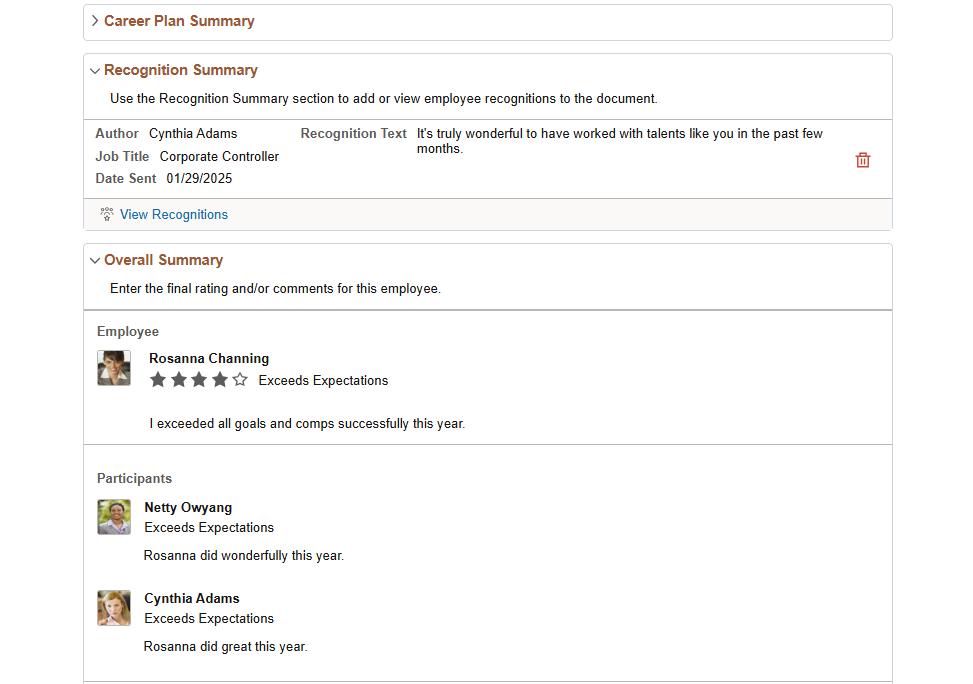Screen dimensions: 973x684
Task: Select the second rating star
Action: tap(179, 379)
